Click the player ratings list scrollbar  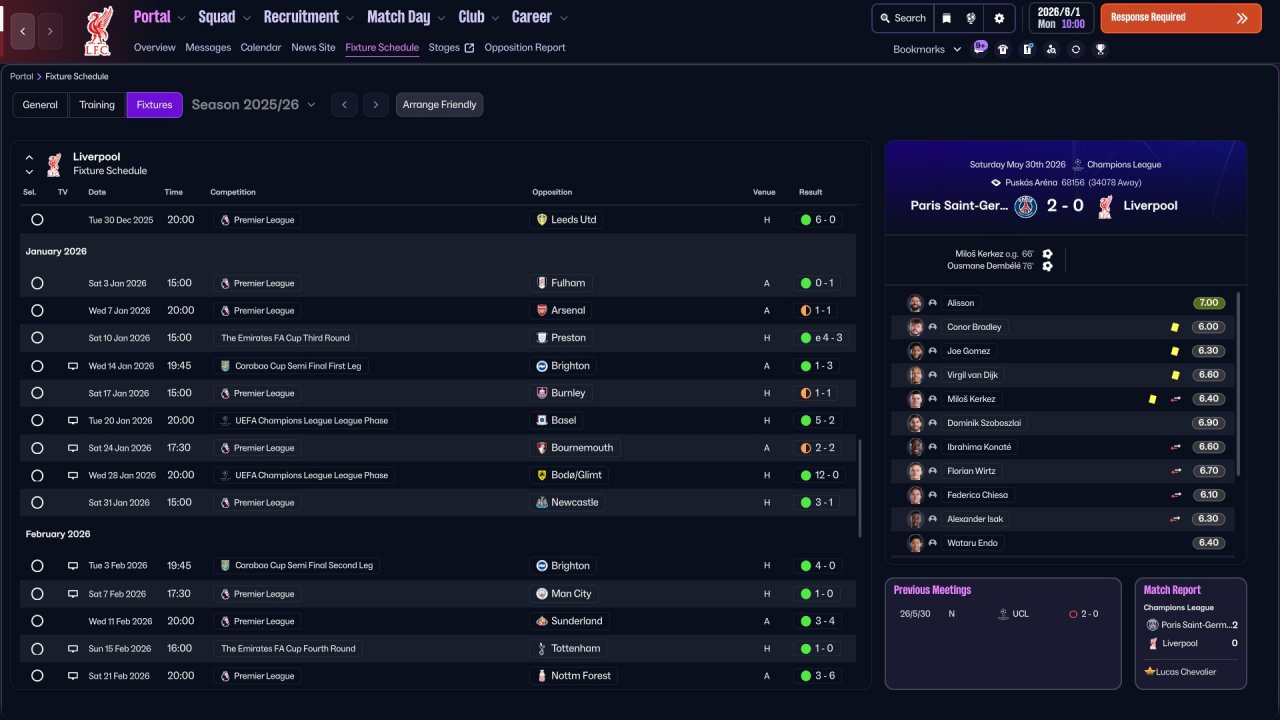1238,384
